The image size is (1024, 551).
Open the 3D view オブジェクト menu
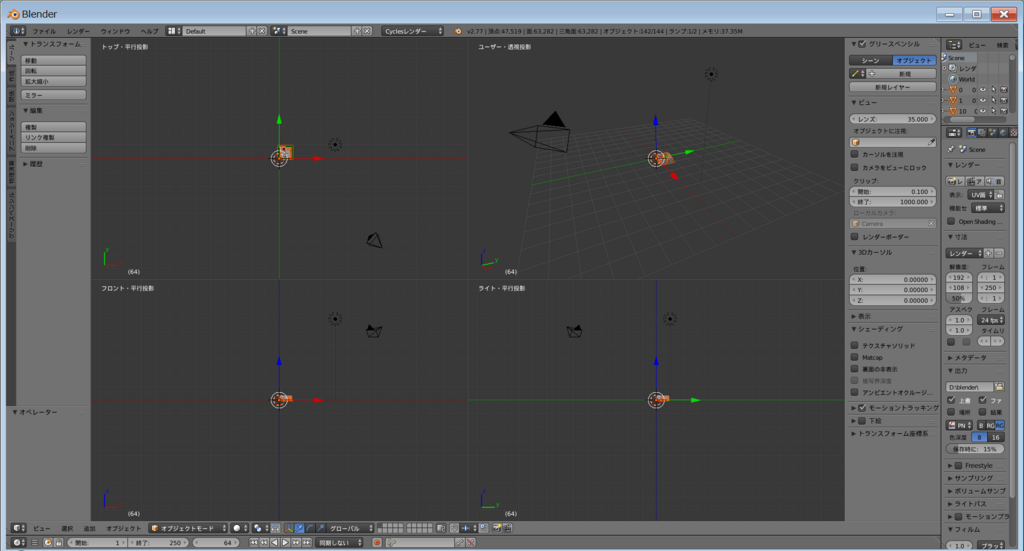coord(123,528)
